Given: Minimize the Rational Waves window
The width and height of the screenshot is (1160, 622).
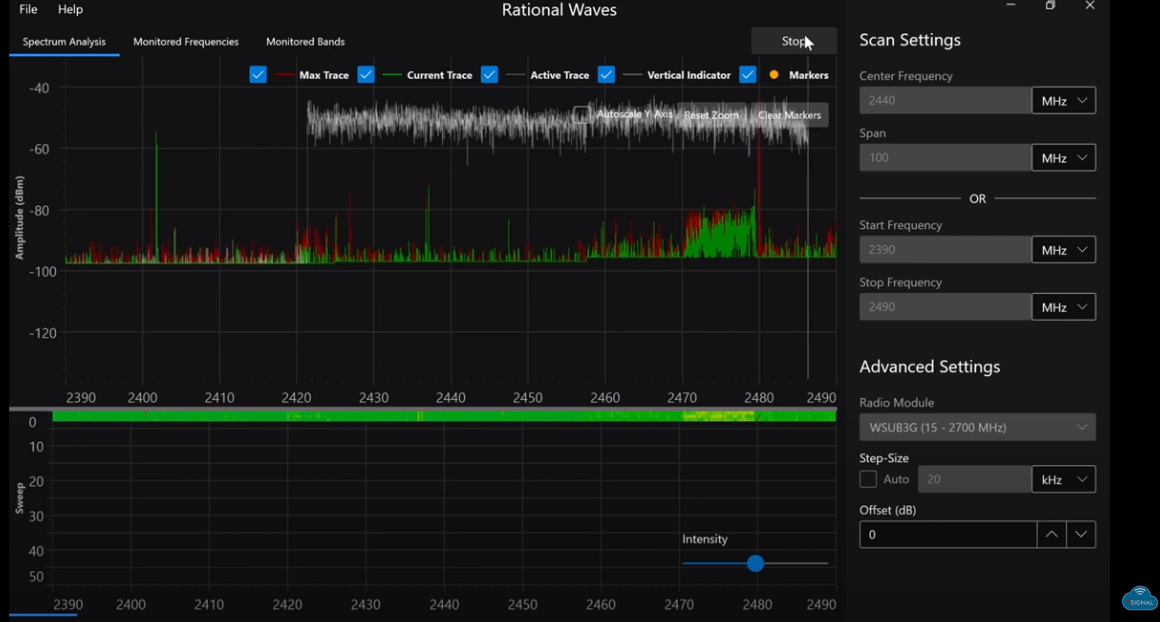Looking at the screenshot, I should (x=1011, y=6).
